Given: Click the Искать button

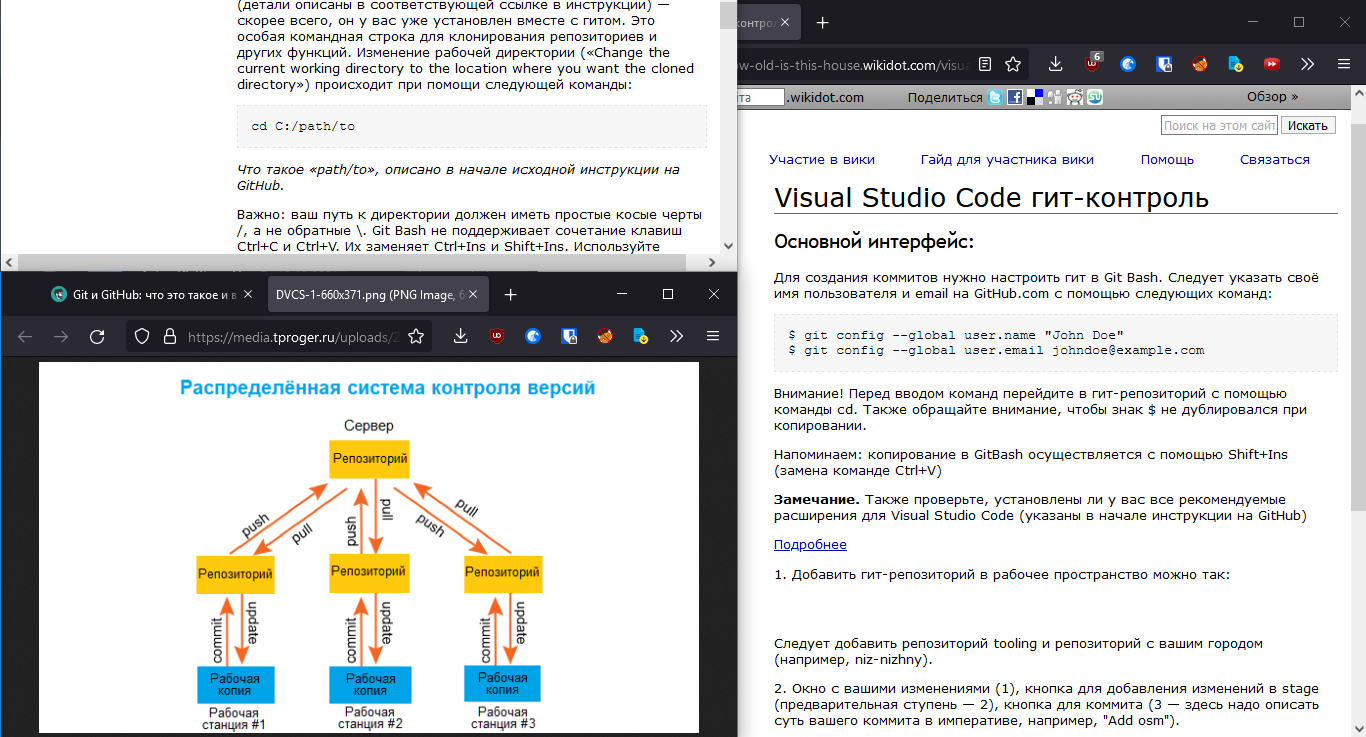Looking at the screenshot, I should coord(1308,125).
